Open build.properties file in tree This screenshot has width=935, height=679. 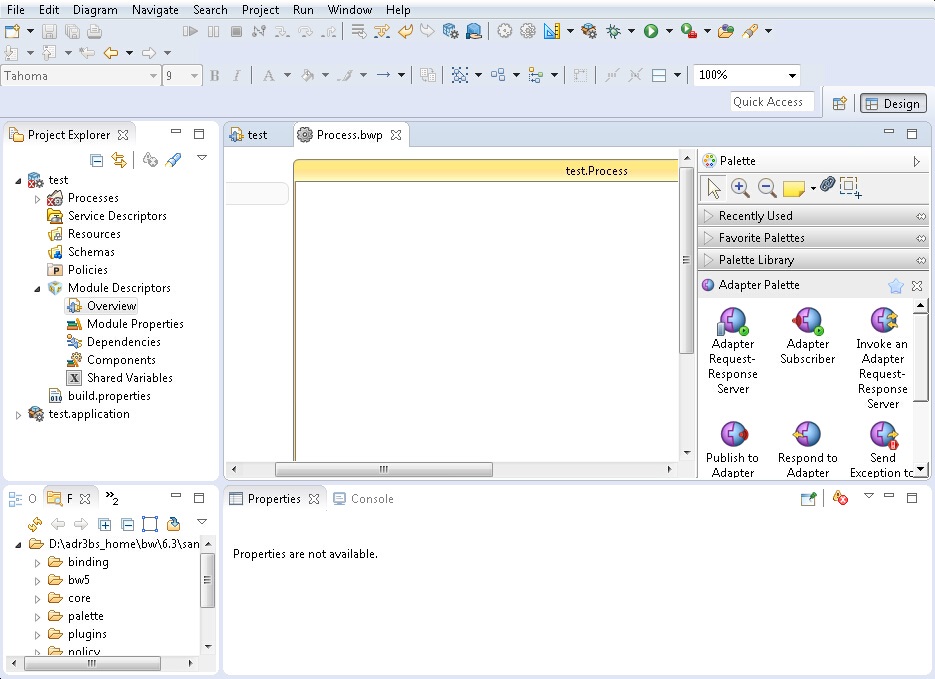(x=108, y=396)
